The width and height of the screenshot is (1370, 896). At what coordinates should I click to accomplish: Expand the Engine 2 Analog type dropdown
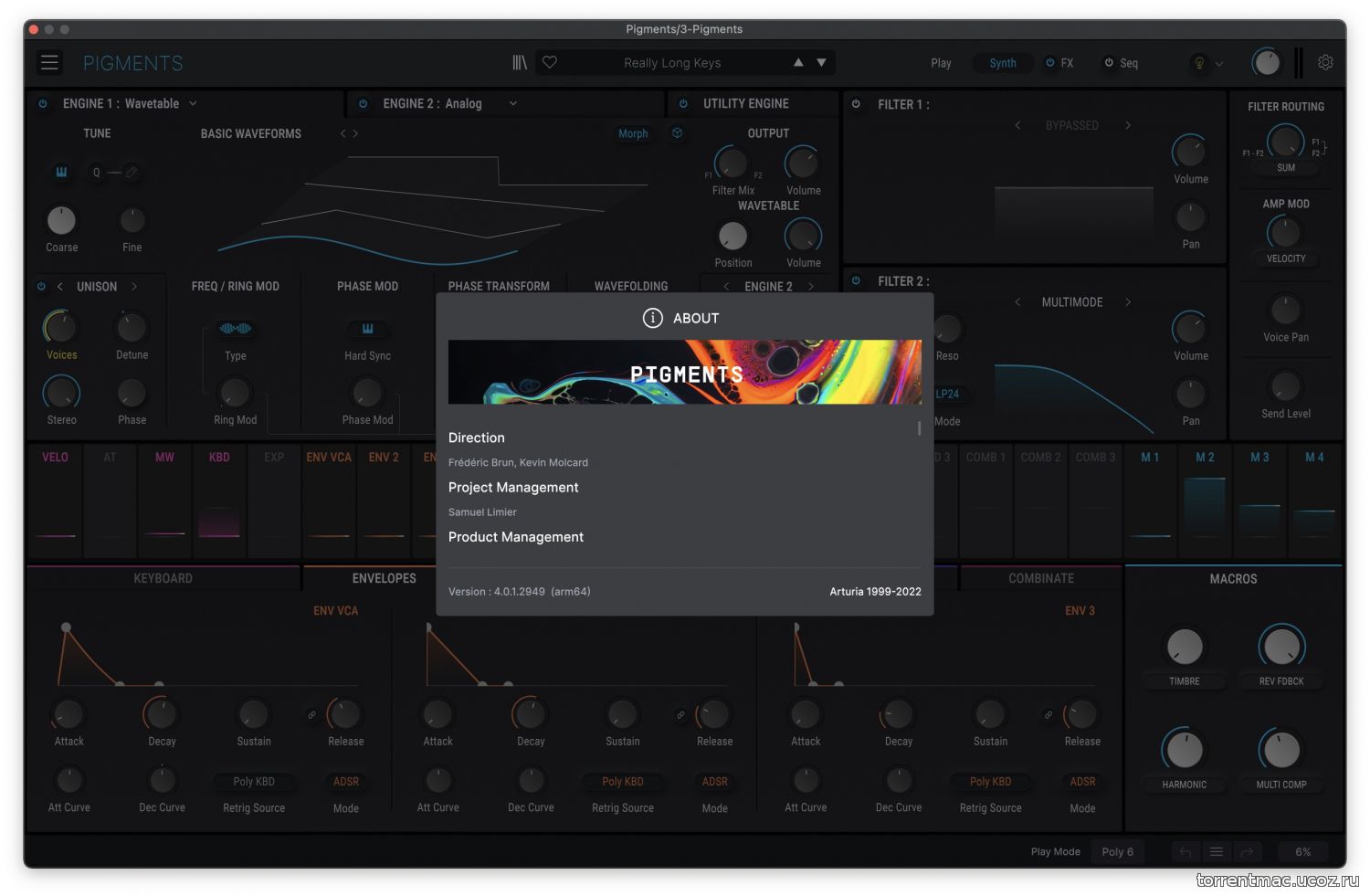(513, 104)
